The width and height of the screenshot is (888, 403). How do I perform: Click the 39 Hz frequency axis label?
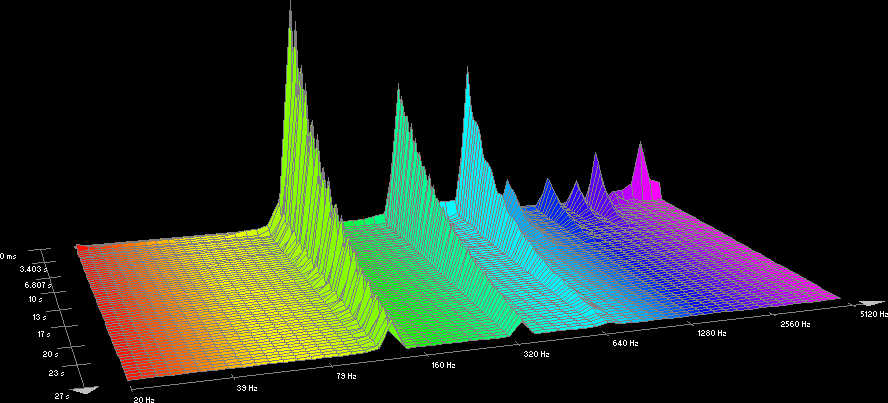(x=247, y=388)
